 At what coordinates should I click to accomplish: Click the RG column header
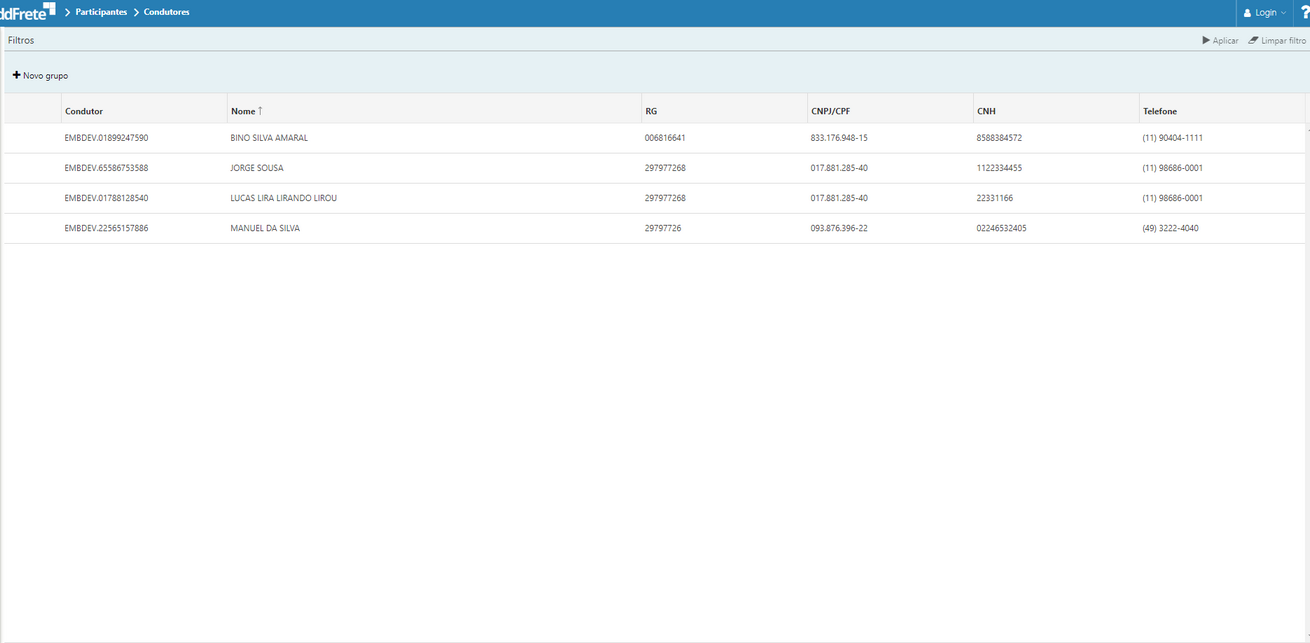click(x=651, y=111)
